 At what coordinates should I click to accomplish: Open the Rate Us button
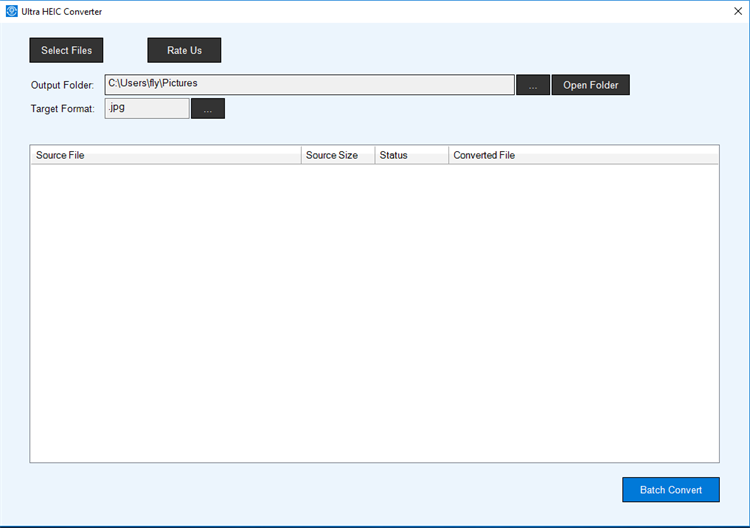pos(184,50)
